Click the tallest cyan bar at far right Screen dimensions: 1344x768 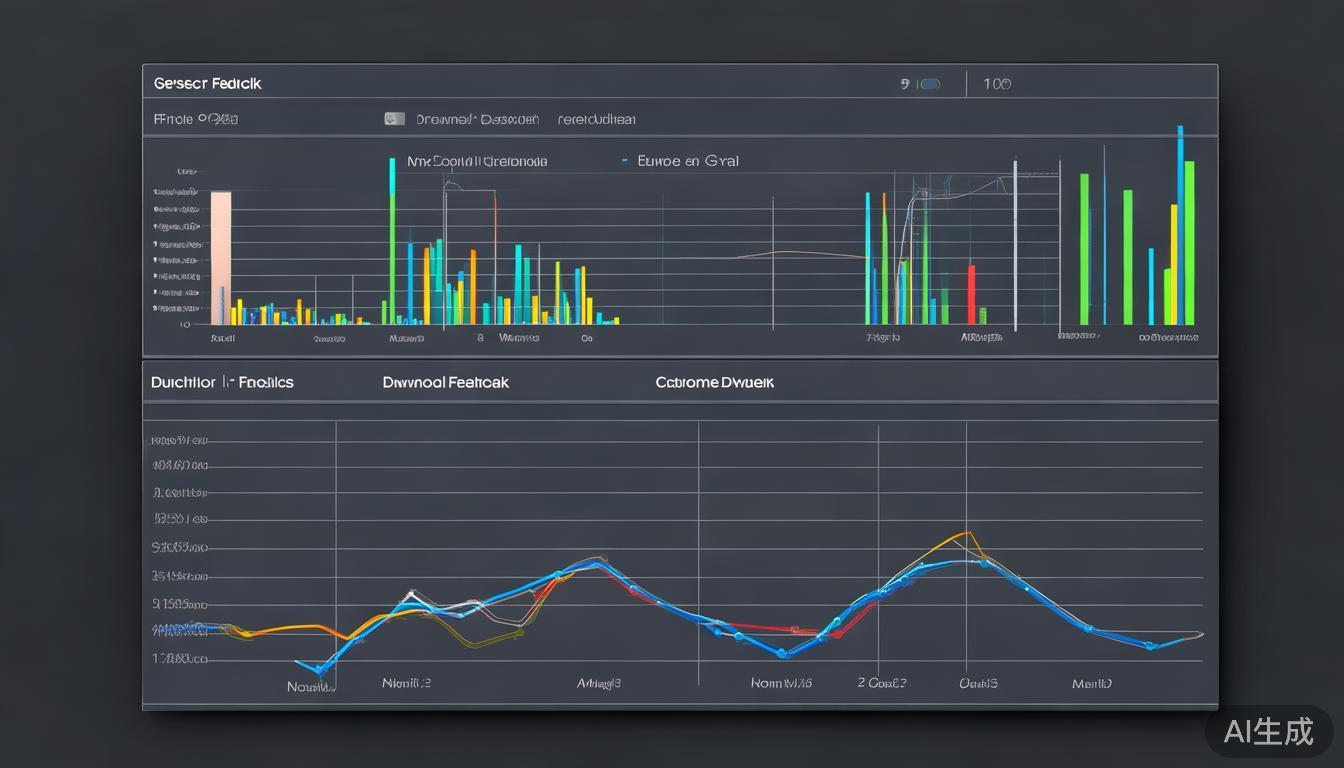[x=1180, y=225]
